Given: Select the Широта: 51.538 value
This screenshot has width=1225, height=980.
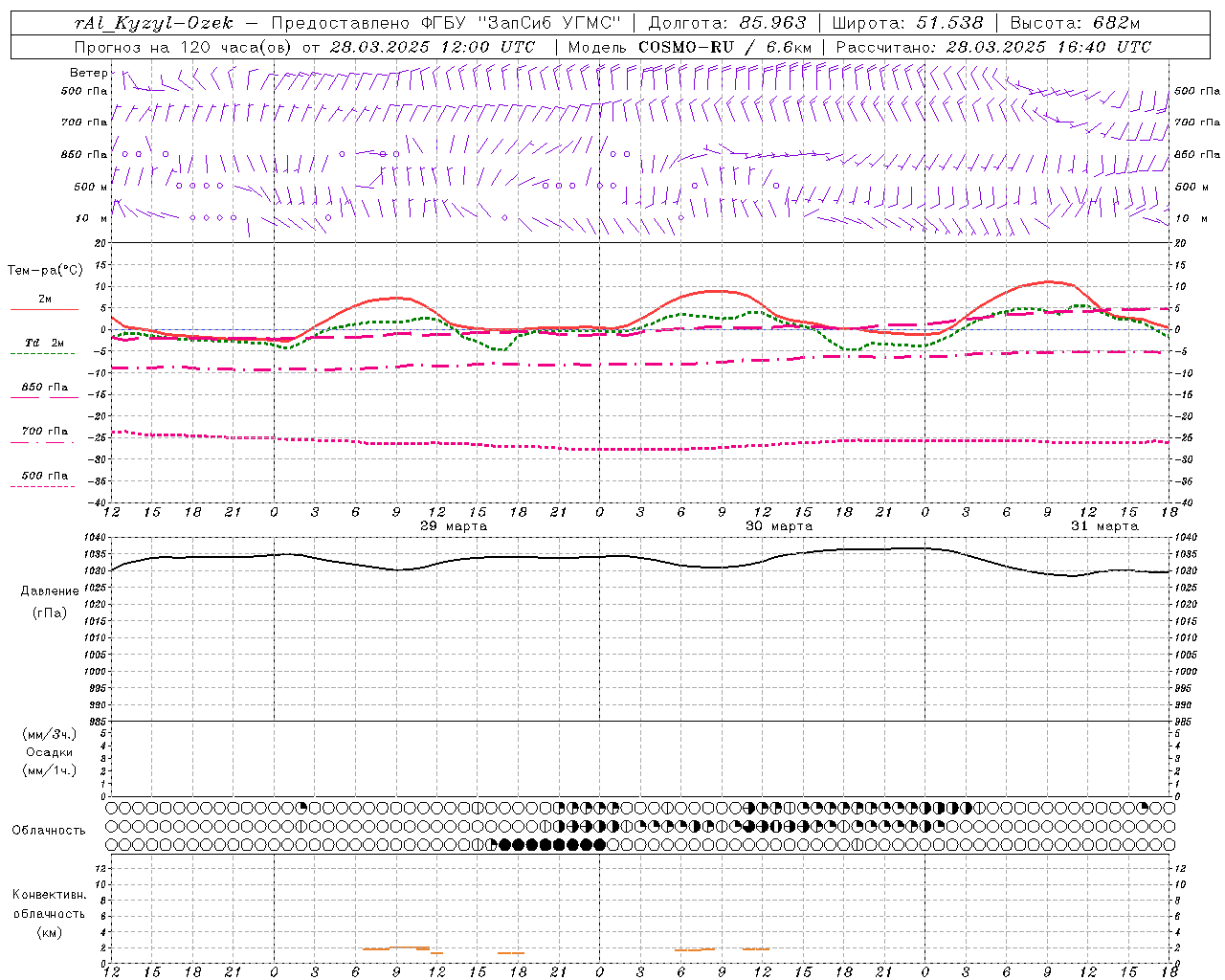Looking at the screenshot, I should [x=907, y=23].
